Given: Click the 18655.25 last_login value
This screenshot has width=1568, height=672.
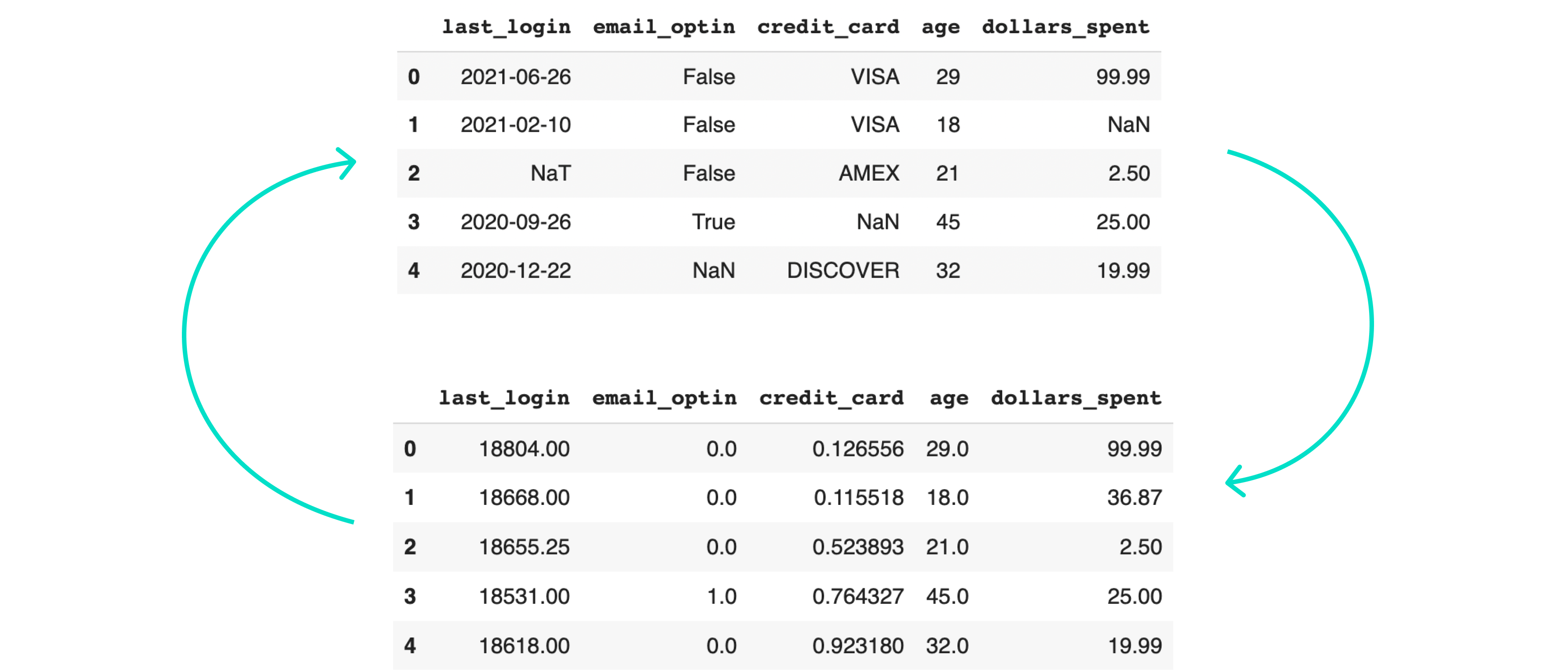Looking at the screenshot, I should [x=524, y=547].
